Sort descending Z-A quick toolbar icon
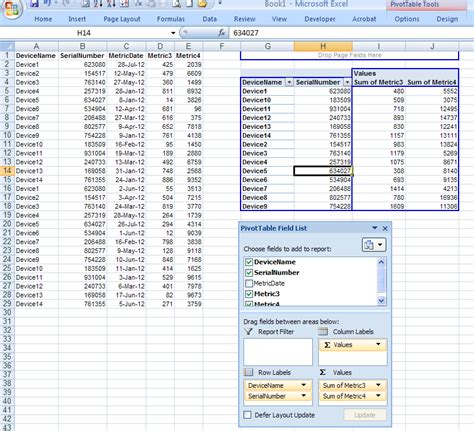Viewport: 474px width, 431px height. [110, 4]
